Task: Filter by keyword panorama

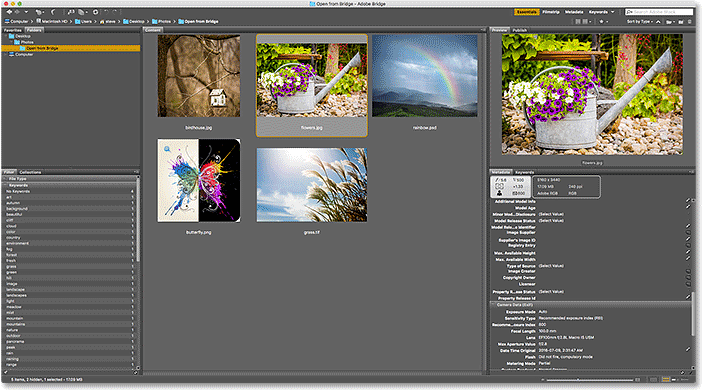Action: [x=70, y=342]
